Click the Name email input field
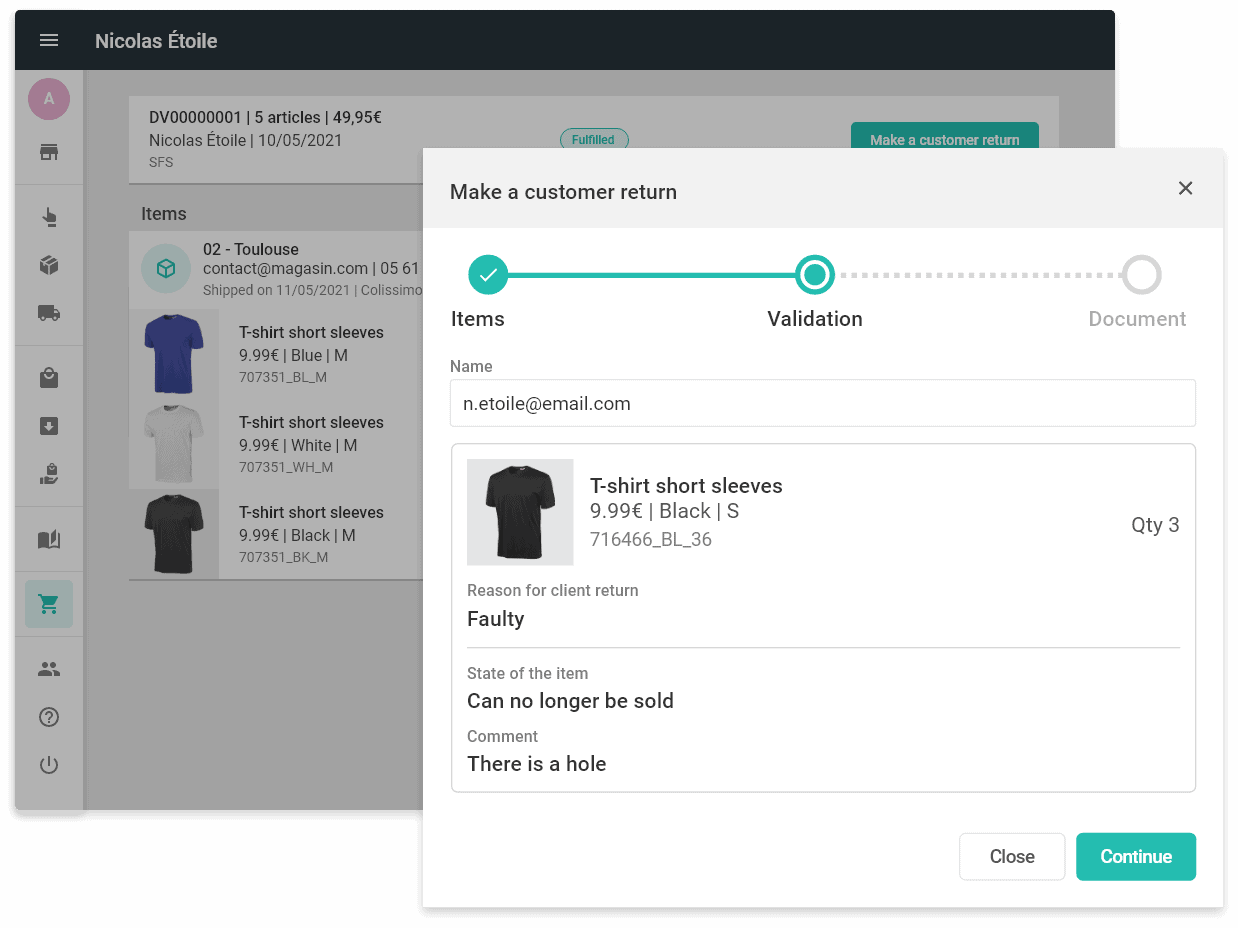Image resolution: width=1238 pixels, height=928 pixels. pyautogui.click(x=822, y=403)
